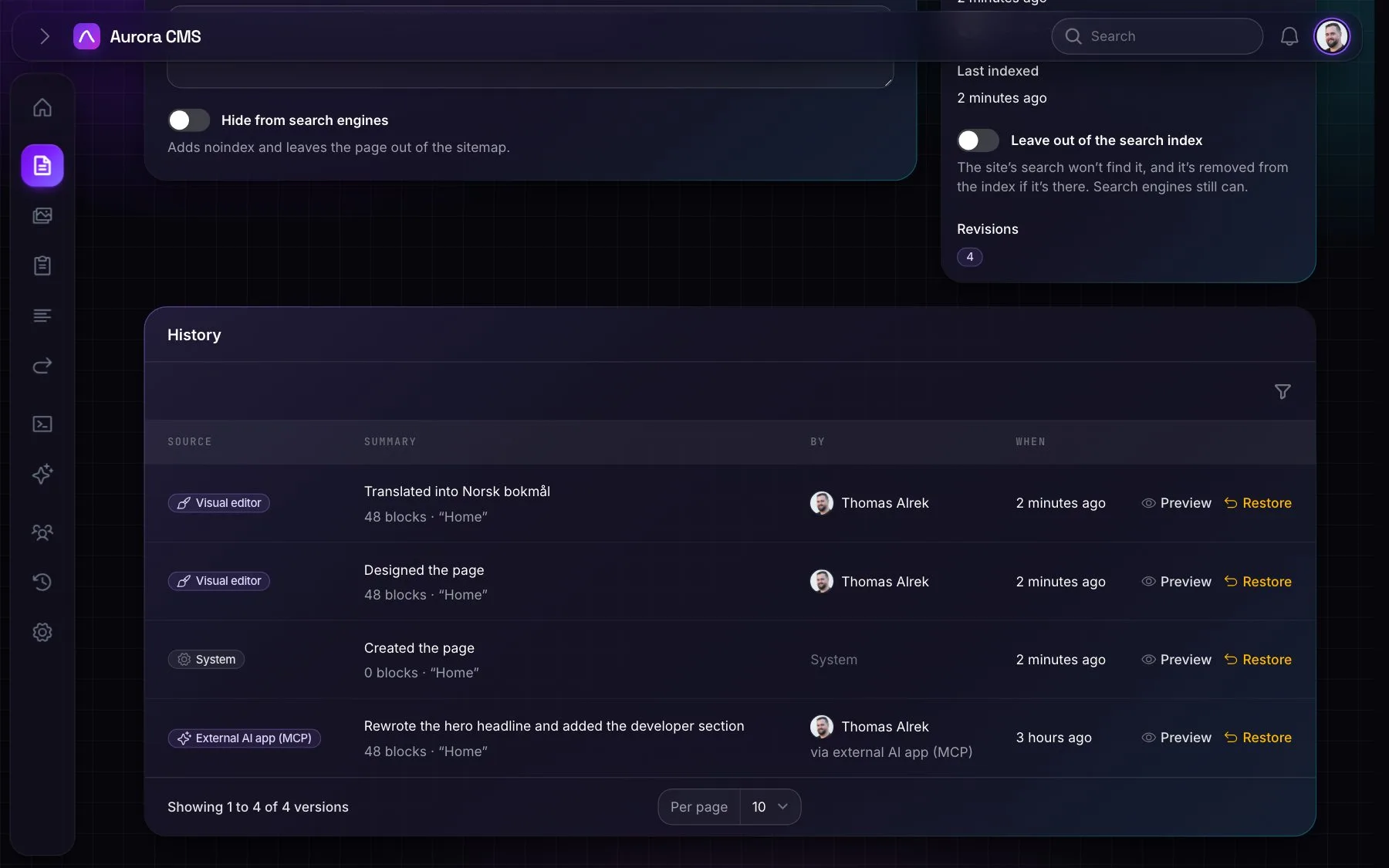Open the clipboard forms icon in sidebar
Screen dimensions: 1389x868
coord(42,265)
